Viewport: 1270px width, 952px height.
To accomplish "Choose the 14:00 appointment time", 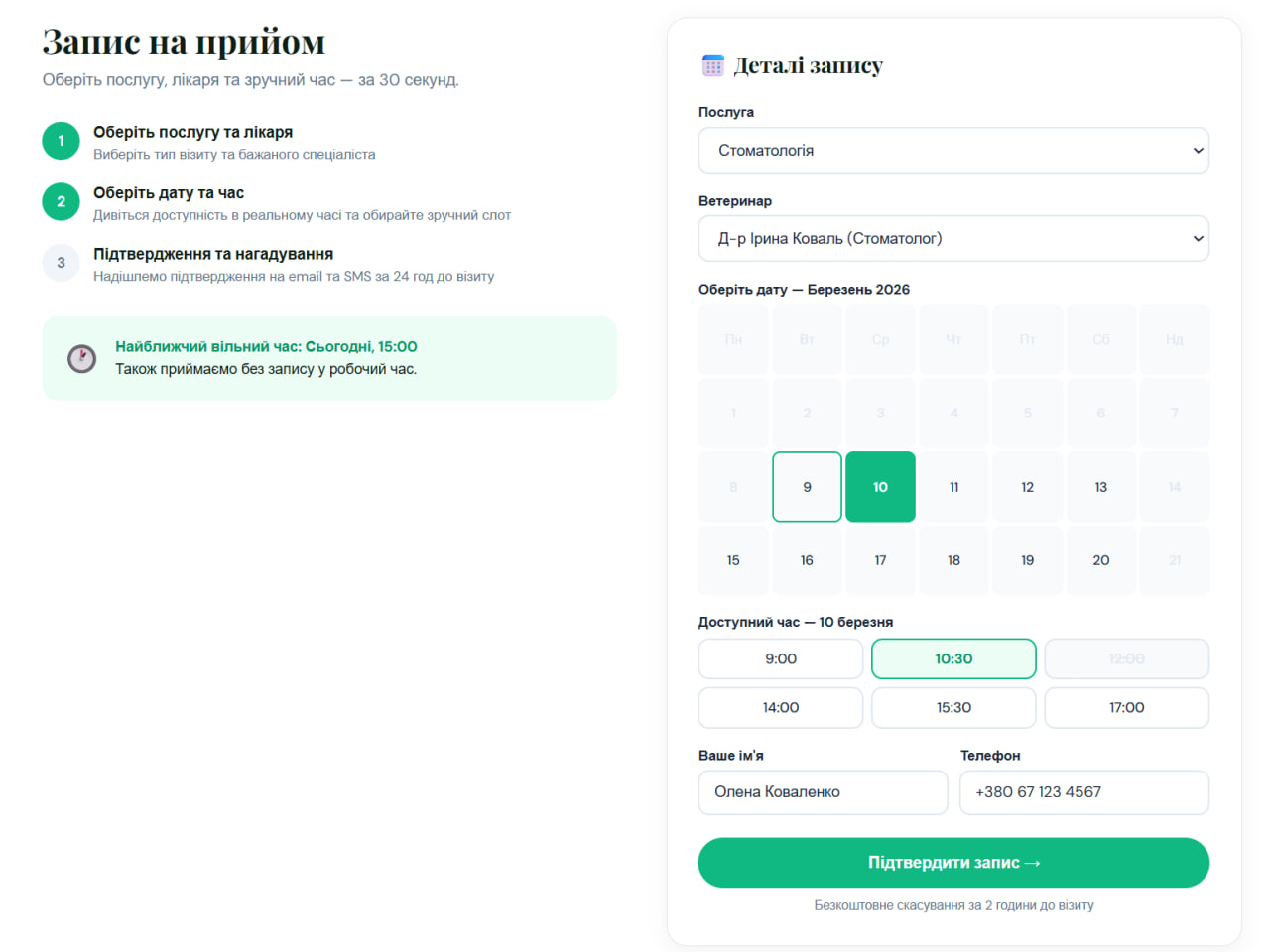I will 780,707.
